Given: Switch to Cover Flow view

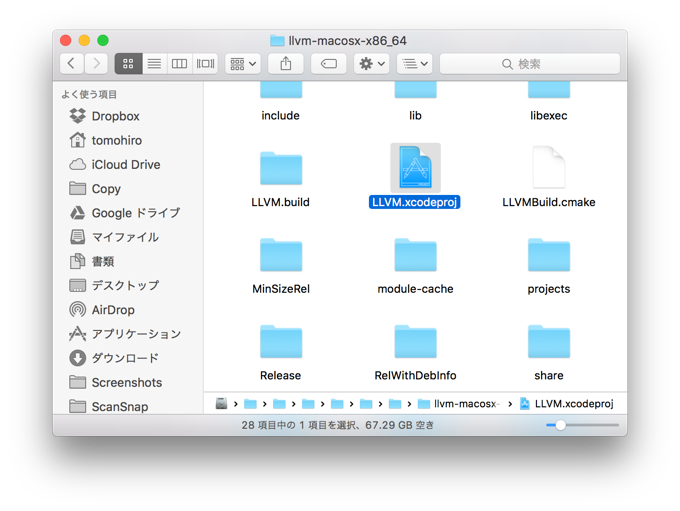Looking at the screenshot, I should (205, 64).
